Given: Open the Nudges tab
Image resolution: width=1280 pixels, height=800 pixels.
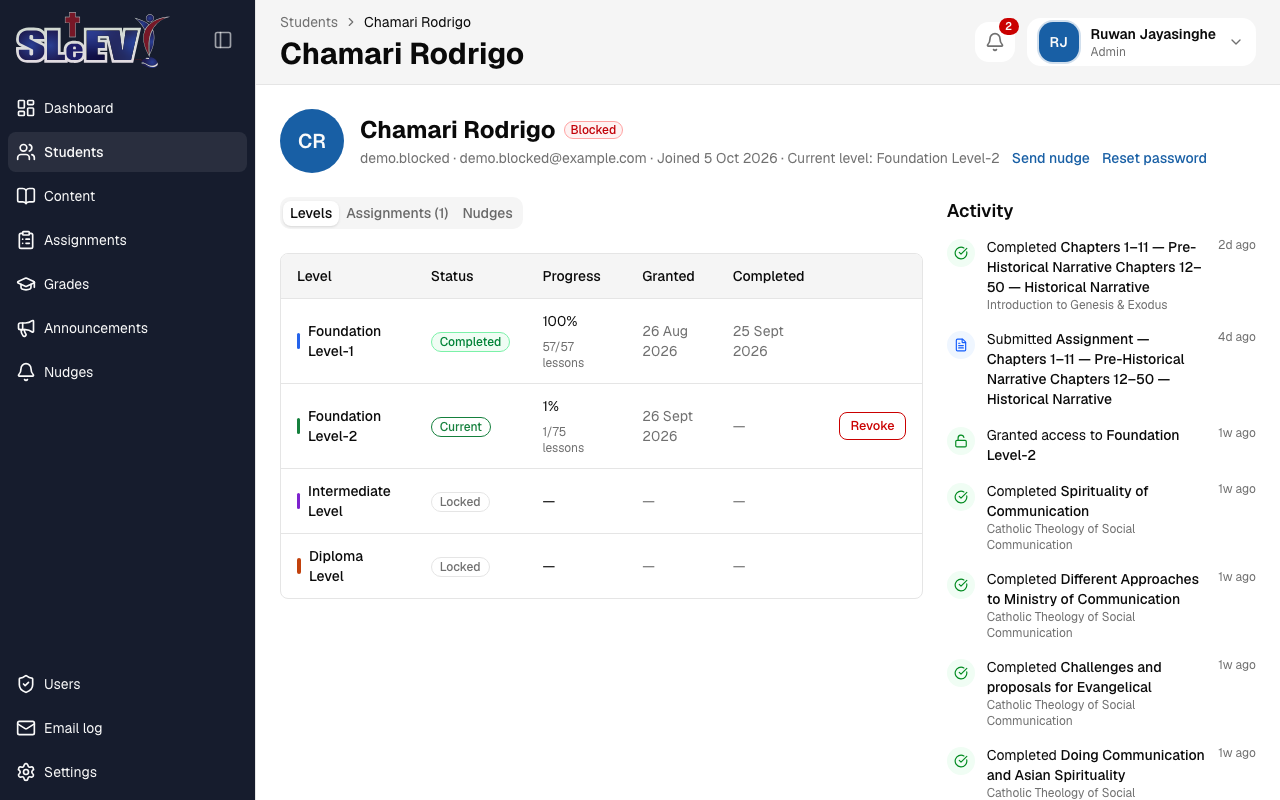Looking at the screenshot, I should 488,213.
